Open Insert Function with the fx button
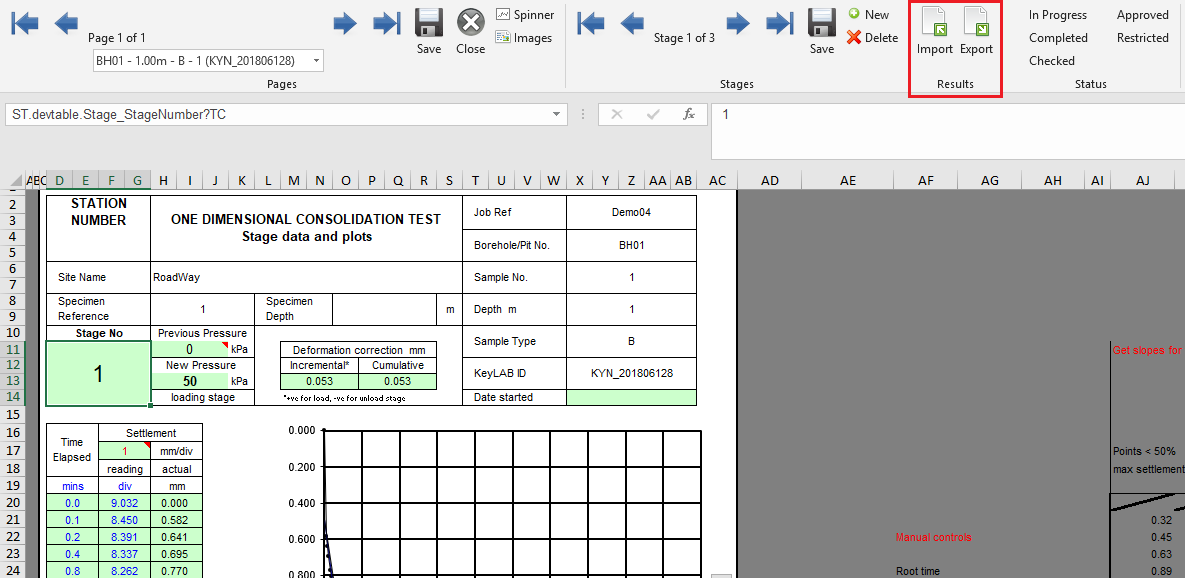Screen dimensions: 1185x578 (x=688, y=114)
